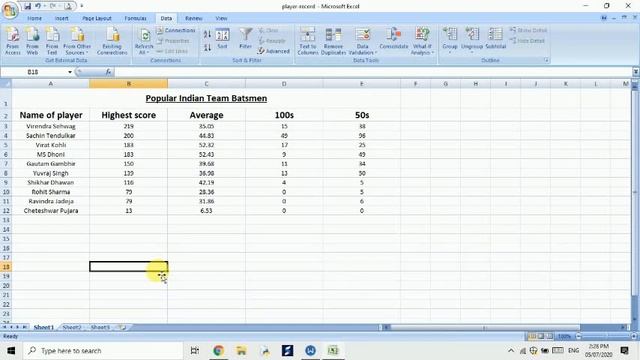
Task: Click the Select All corner button
Action: pos(6,84)
